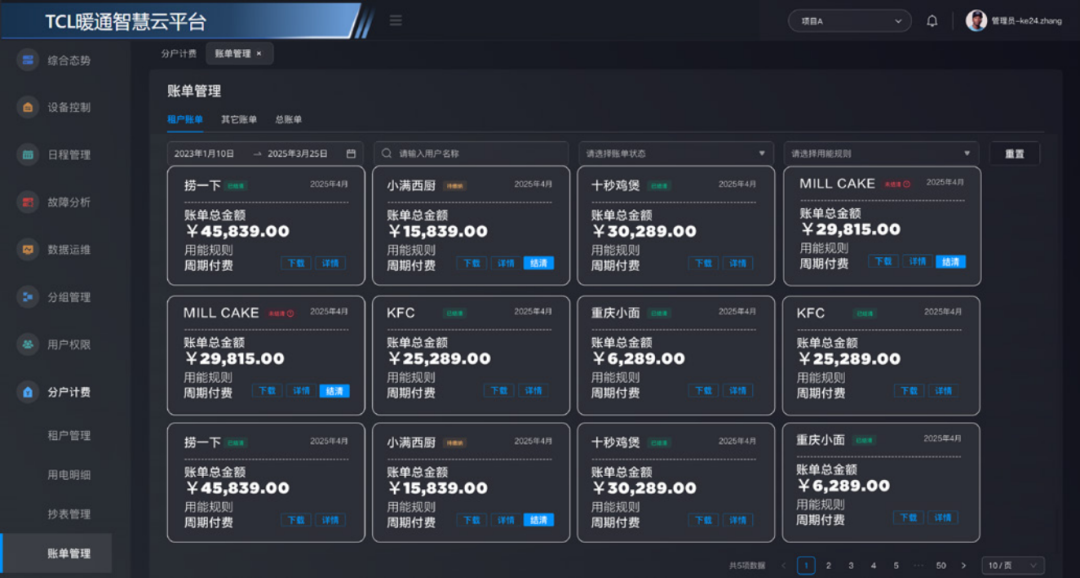
Task: Open 设备控制 via its sidebar icon
Action: pyautogui.click(x=28, y=107)
